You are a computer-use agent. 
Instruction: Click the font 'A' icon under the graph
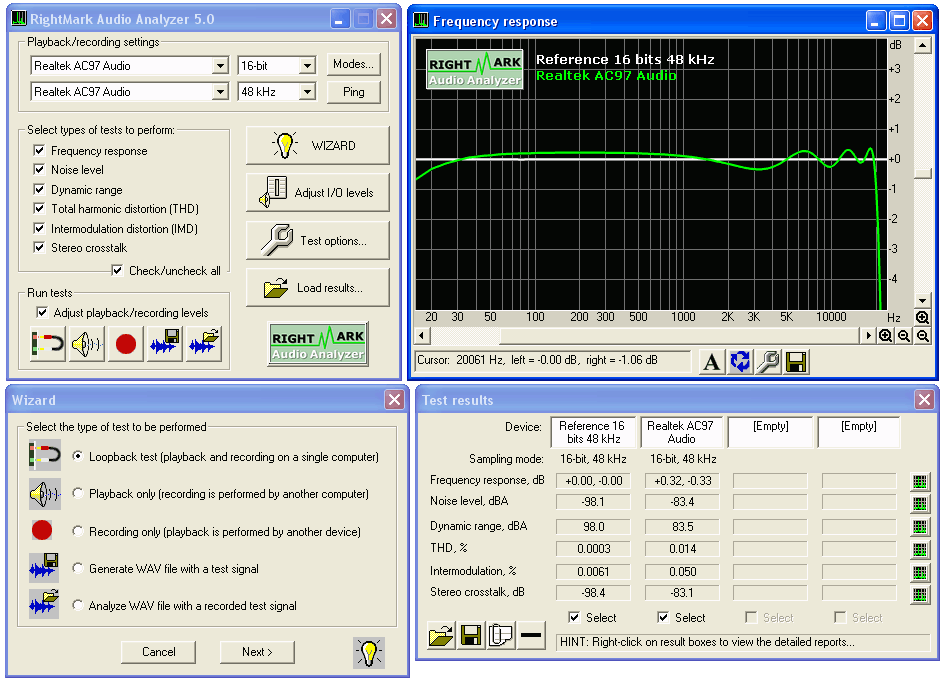point(711,362)
